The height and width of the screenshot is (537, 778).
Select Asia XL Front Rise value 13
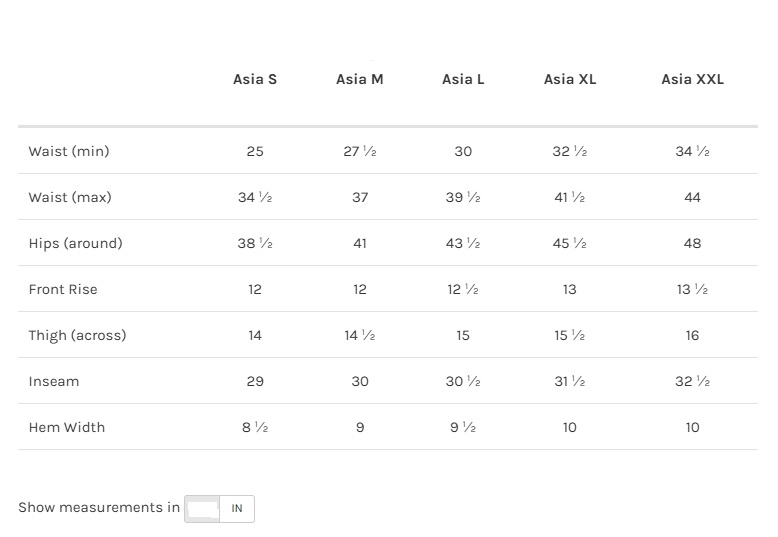[570, 289]
